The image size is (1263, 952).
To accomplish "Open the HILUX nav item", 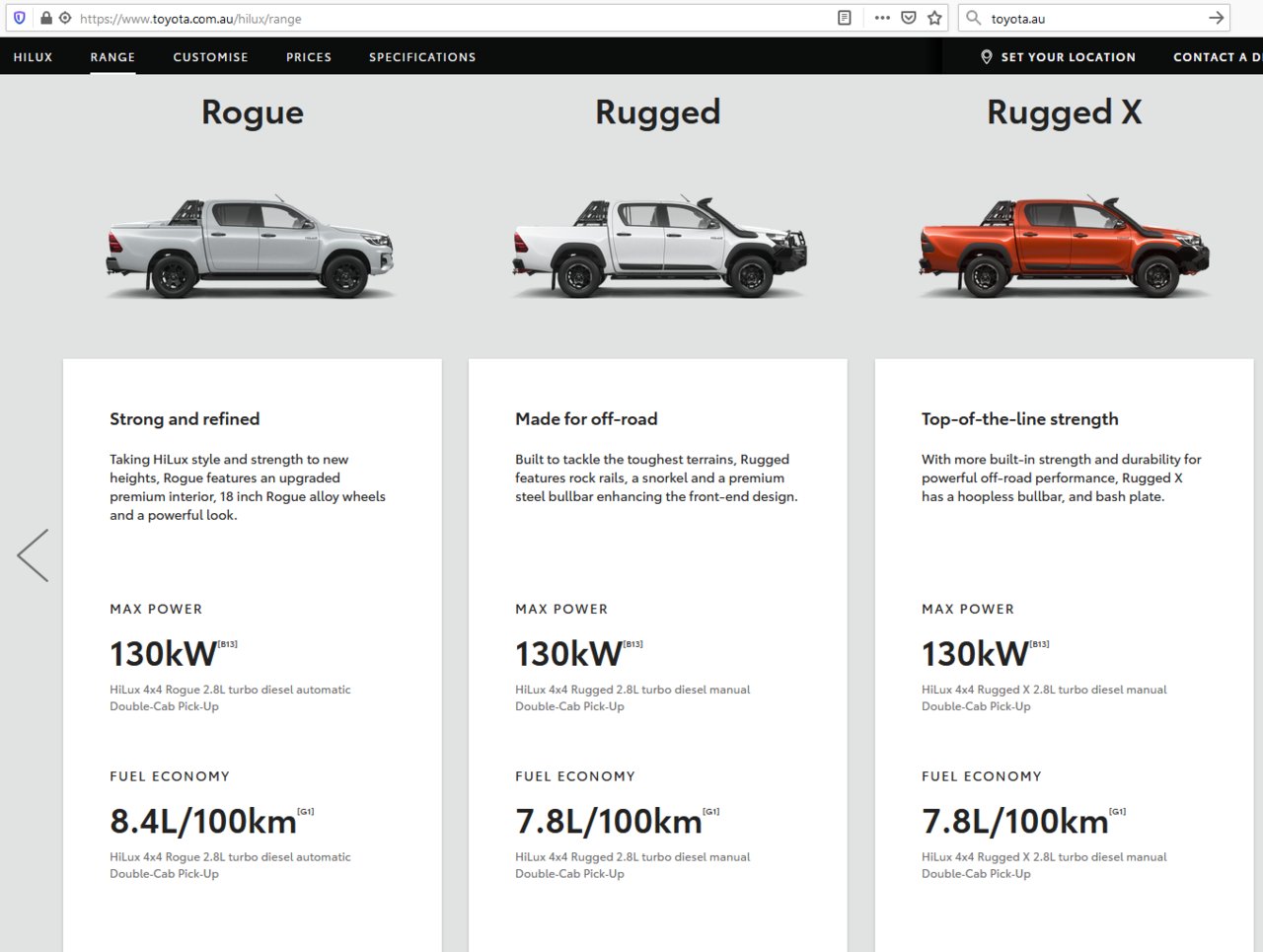I will pos(33,57).
